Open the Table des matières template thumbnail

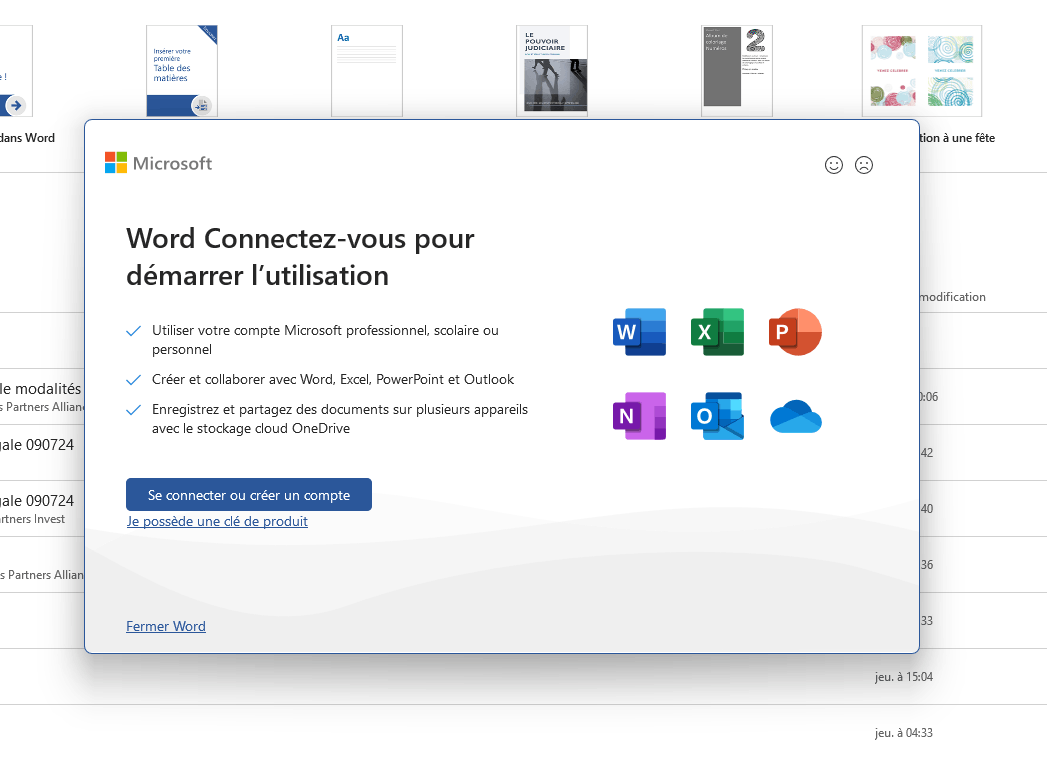tap(182, 71)
